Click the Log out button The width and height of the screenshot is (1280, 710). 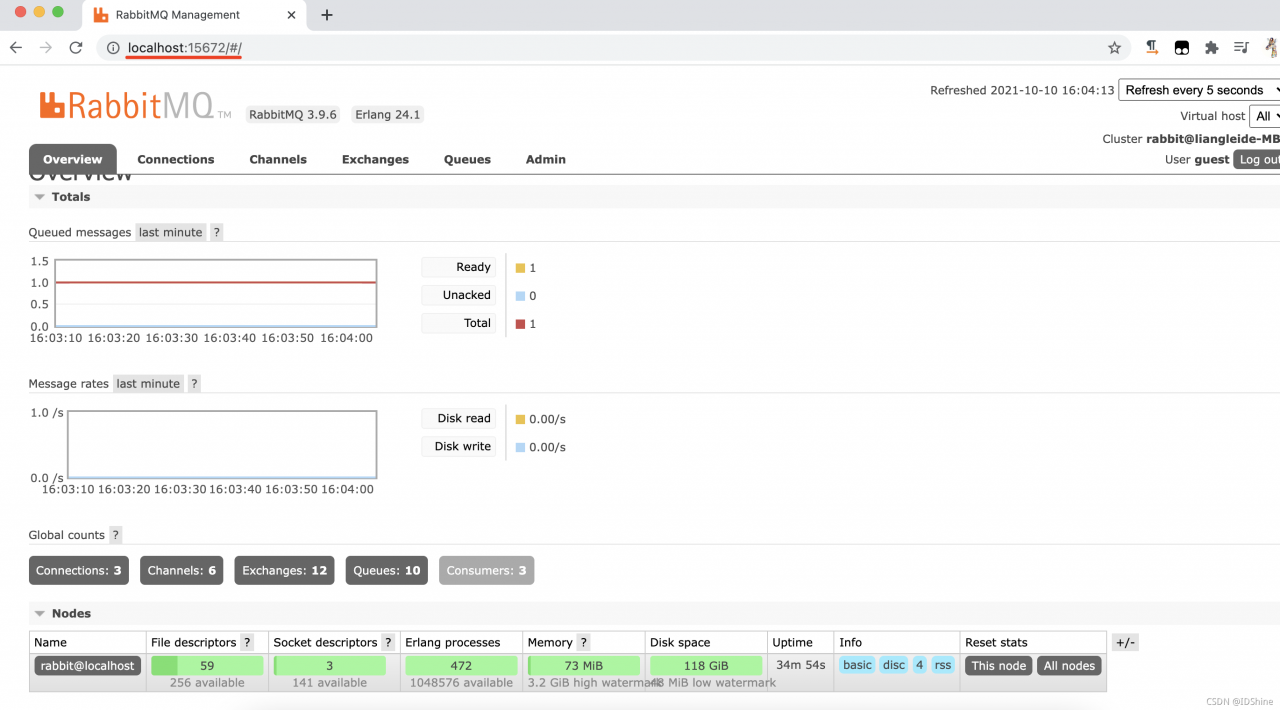pyautogui.click(x=1258, y=160)
